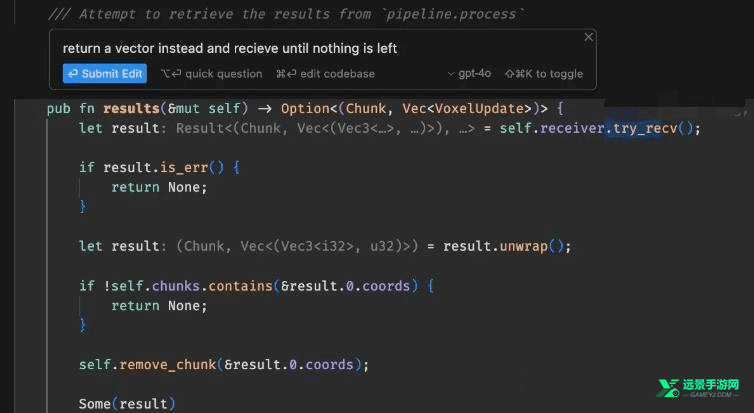Click the enter icon on Submit Edit

point(71,73)
